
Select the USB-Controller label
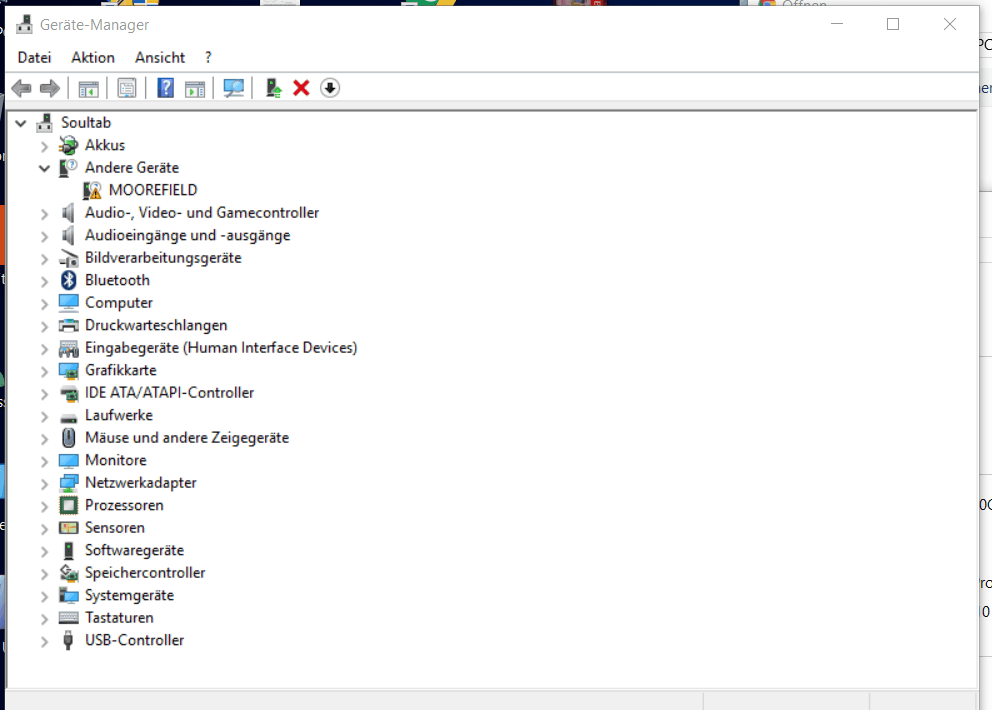coord(134,640)
